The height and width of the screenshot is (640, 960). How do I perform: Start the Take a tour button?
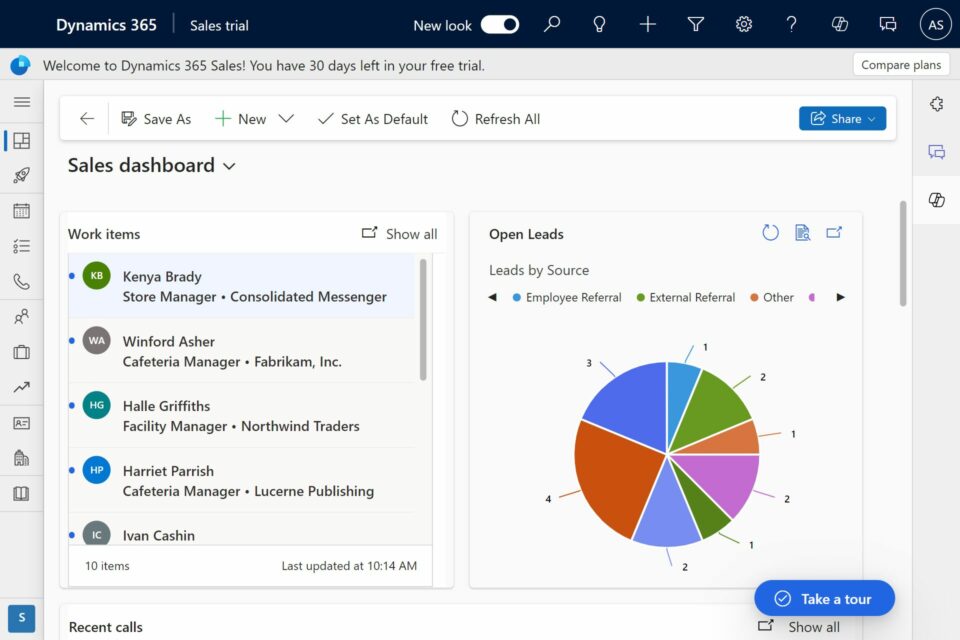pos(824,599)
